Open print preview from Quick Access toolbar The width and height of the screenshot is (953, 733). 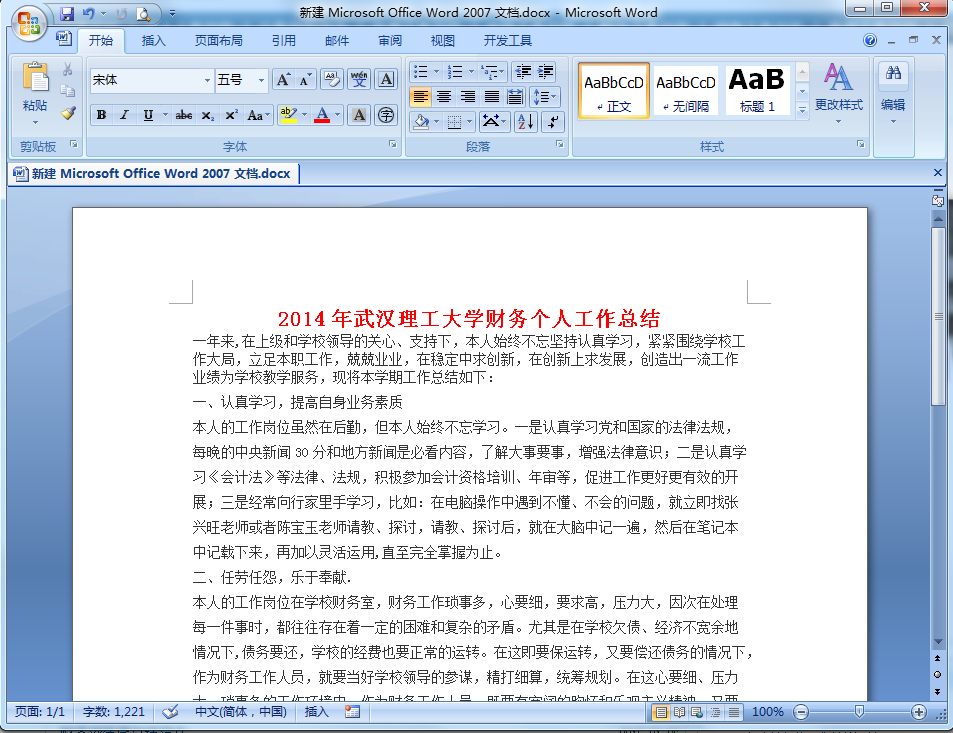[143, 13]
